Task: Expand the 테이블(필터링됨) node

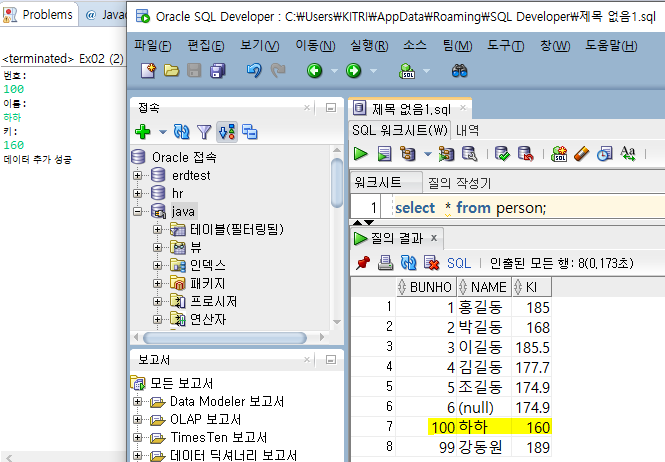Action: 157,230
